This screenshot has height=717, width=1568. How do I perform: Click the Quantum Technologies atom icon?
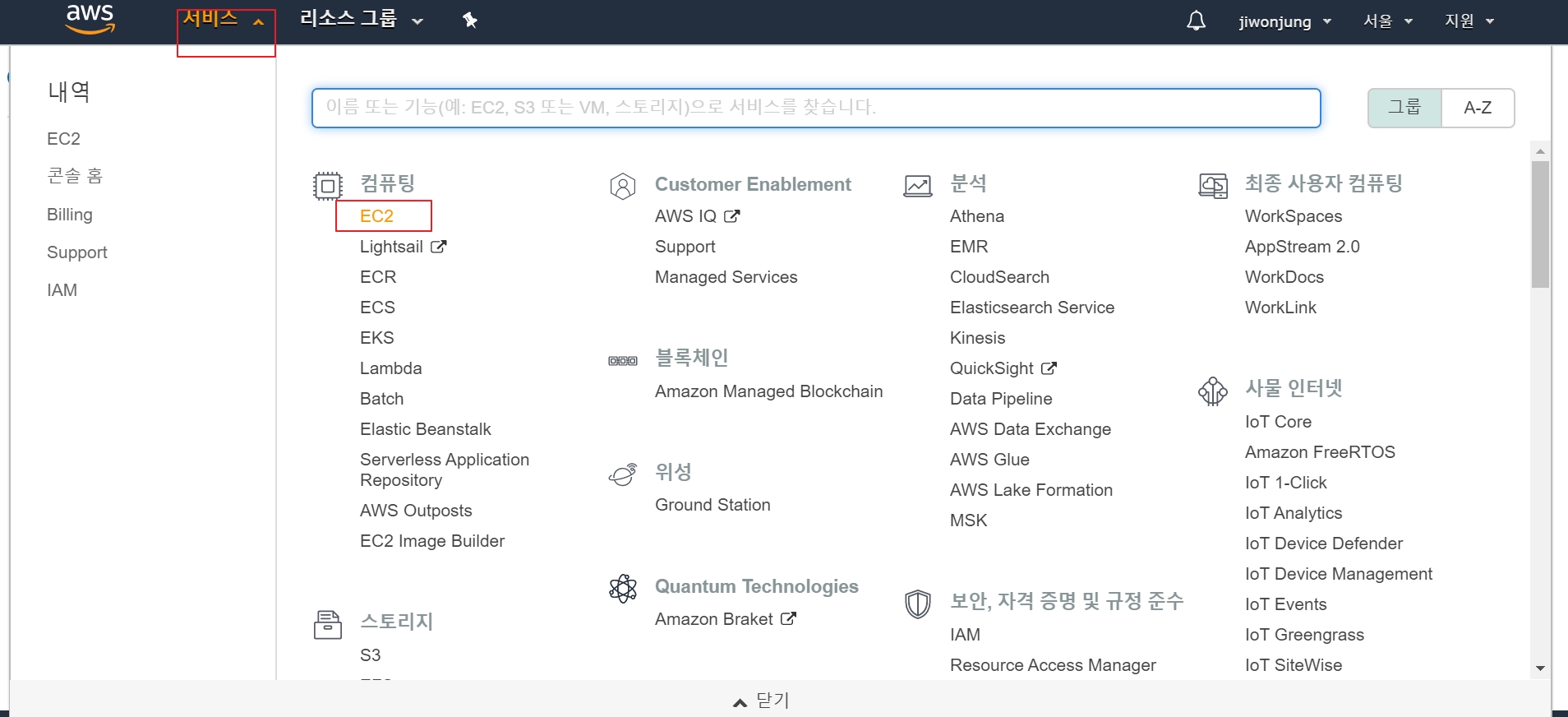[x=623, y=589]
